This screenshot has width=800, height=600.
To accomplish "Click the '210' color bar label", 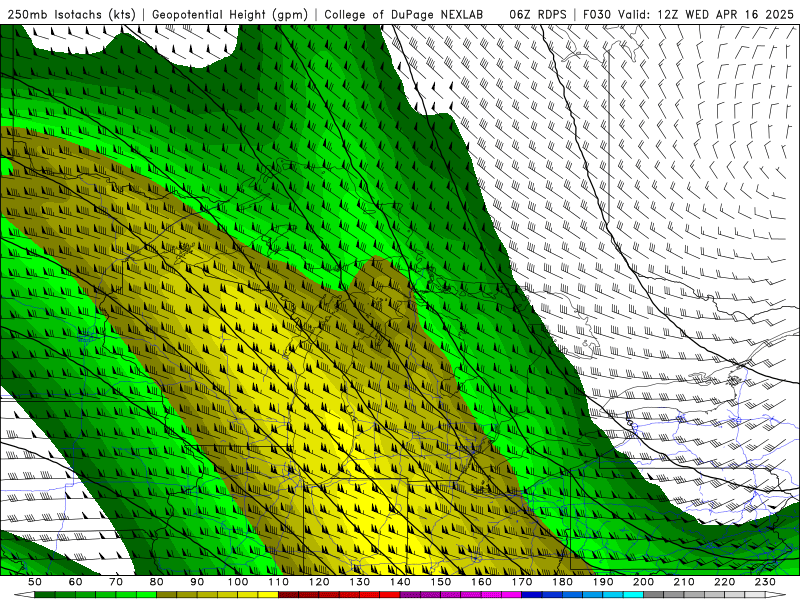I will tap(684, 582).
